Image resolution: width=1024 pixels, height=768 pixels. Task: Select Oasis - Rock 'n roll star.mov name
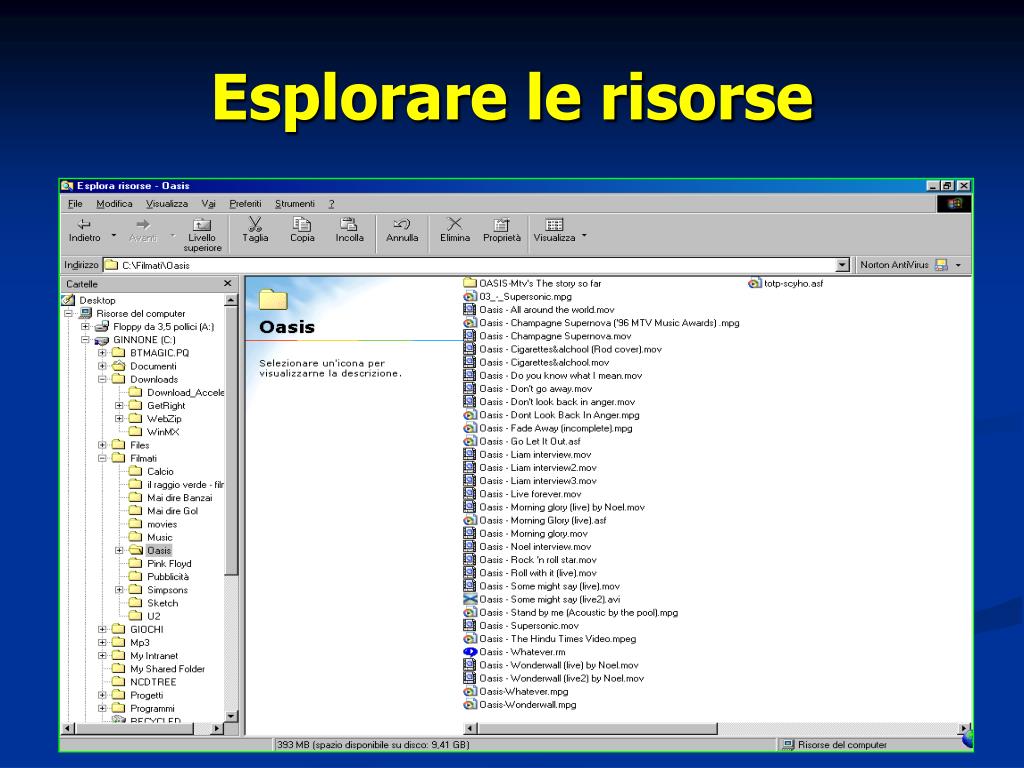click(x=537, y=560)
